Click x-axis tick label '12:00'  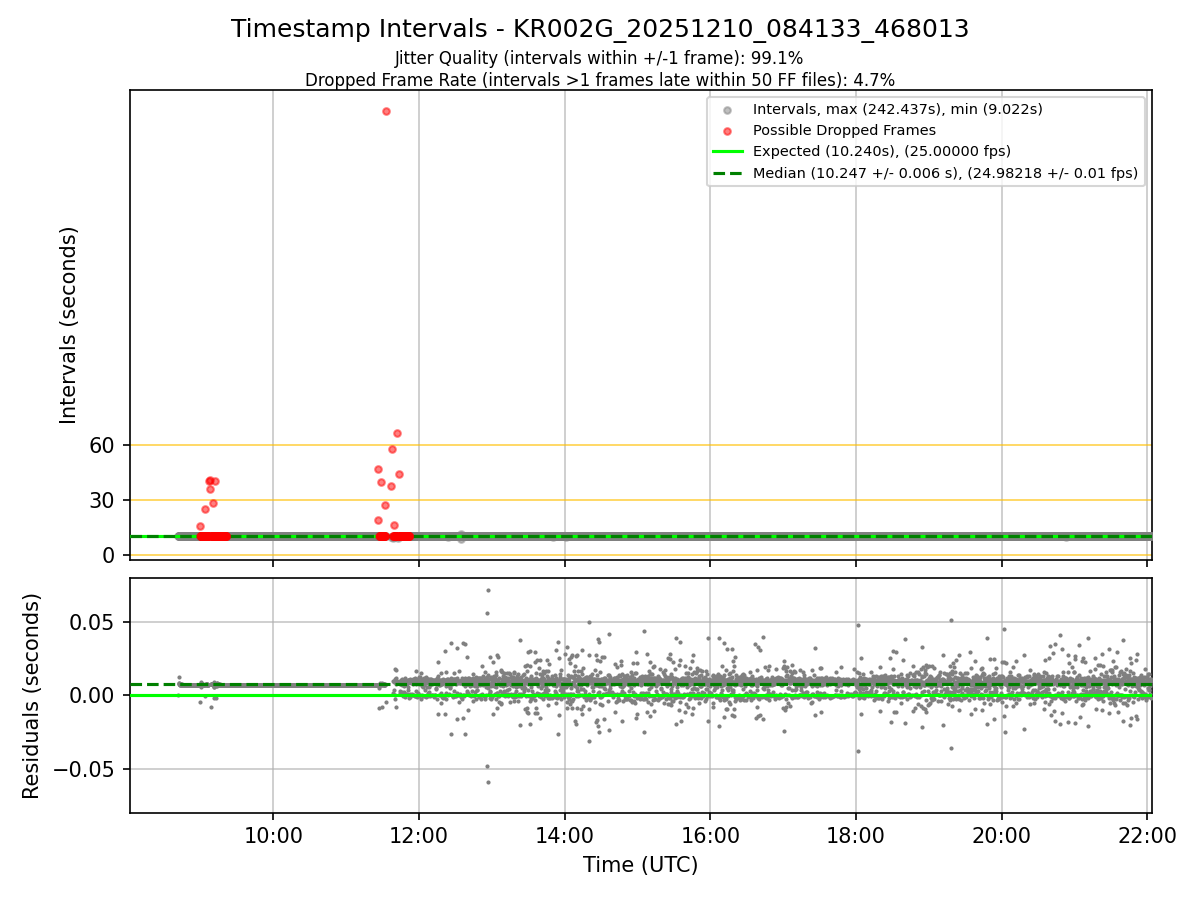[x=419, y=835]
